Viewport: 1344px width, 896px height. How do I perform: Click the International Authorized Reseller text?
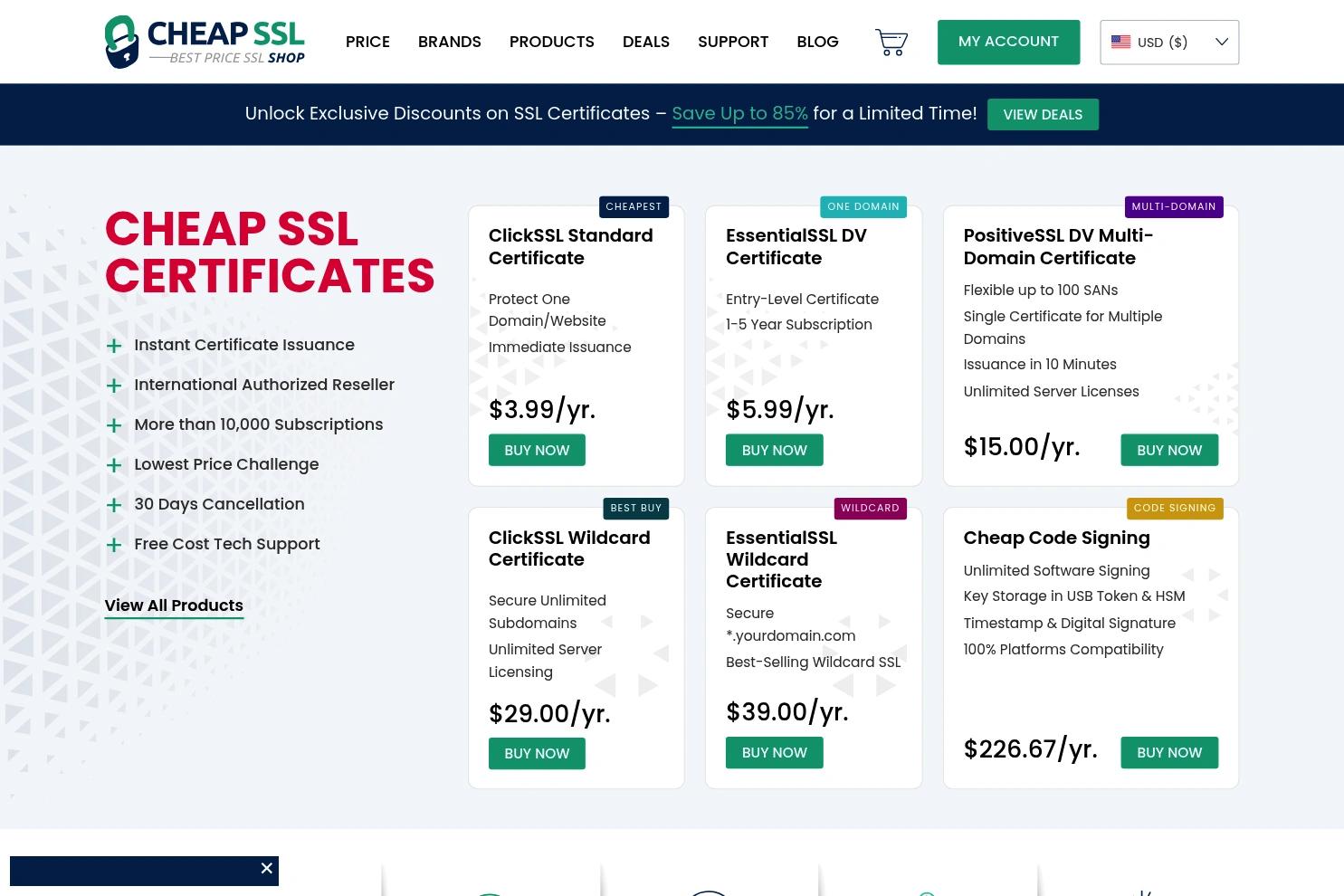[264, 385]
